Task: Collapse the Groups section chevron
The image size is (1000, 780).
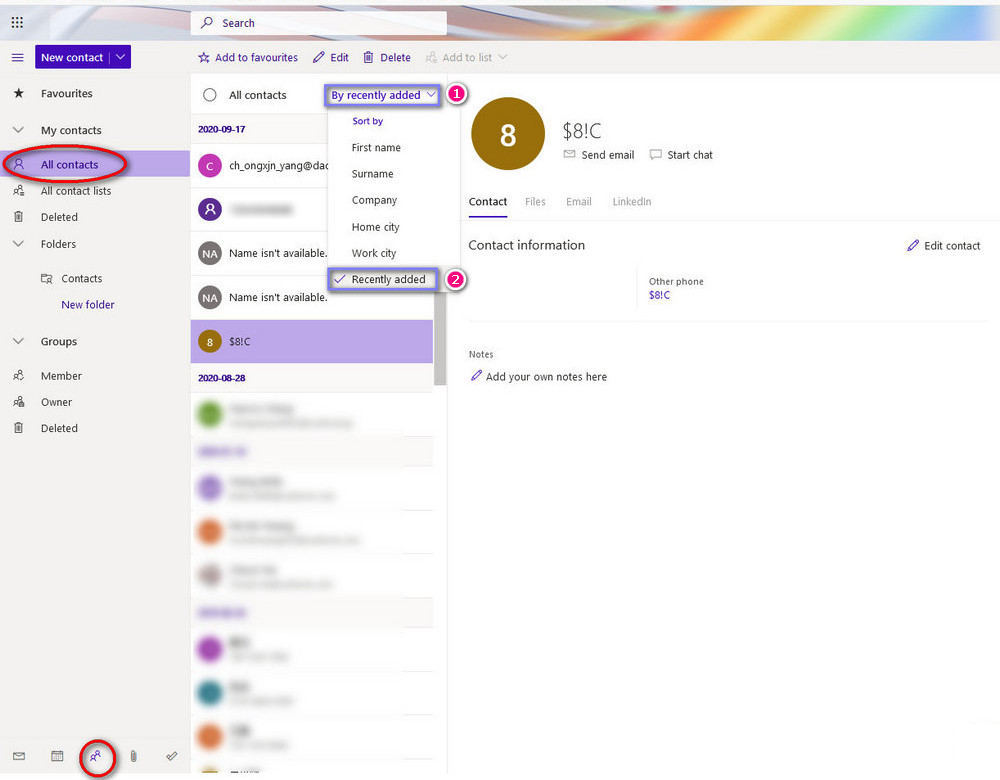Action: (x=18, y=341)
